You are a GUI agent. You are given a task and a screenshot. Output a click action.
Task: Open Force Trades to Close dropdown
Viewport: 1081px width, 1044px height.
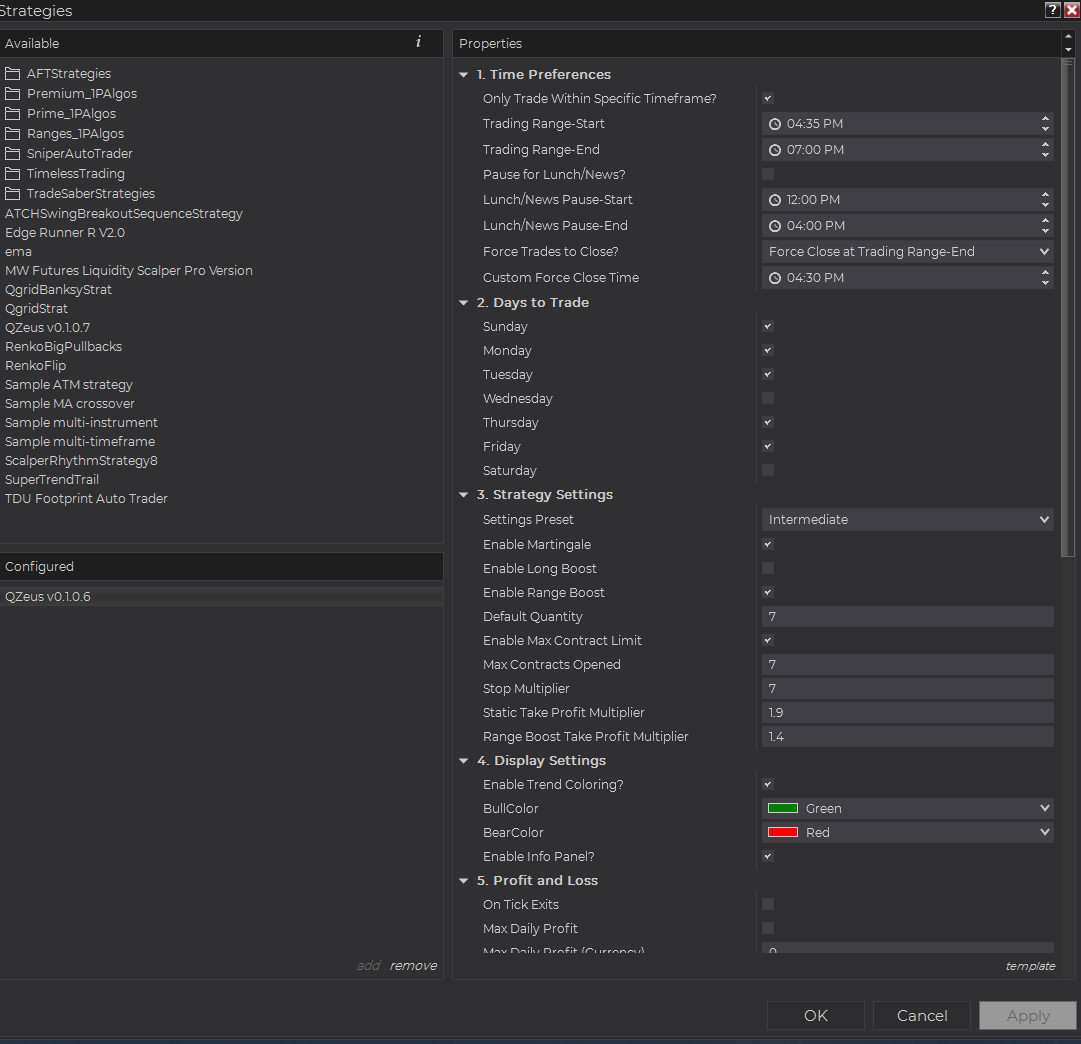907,252
